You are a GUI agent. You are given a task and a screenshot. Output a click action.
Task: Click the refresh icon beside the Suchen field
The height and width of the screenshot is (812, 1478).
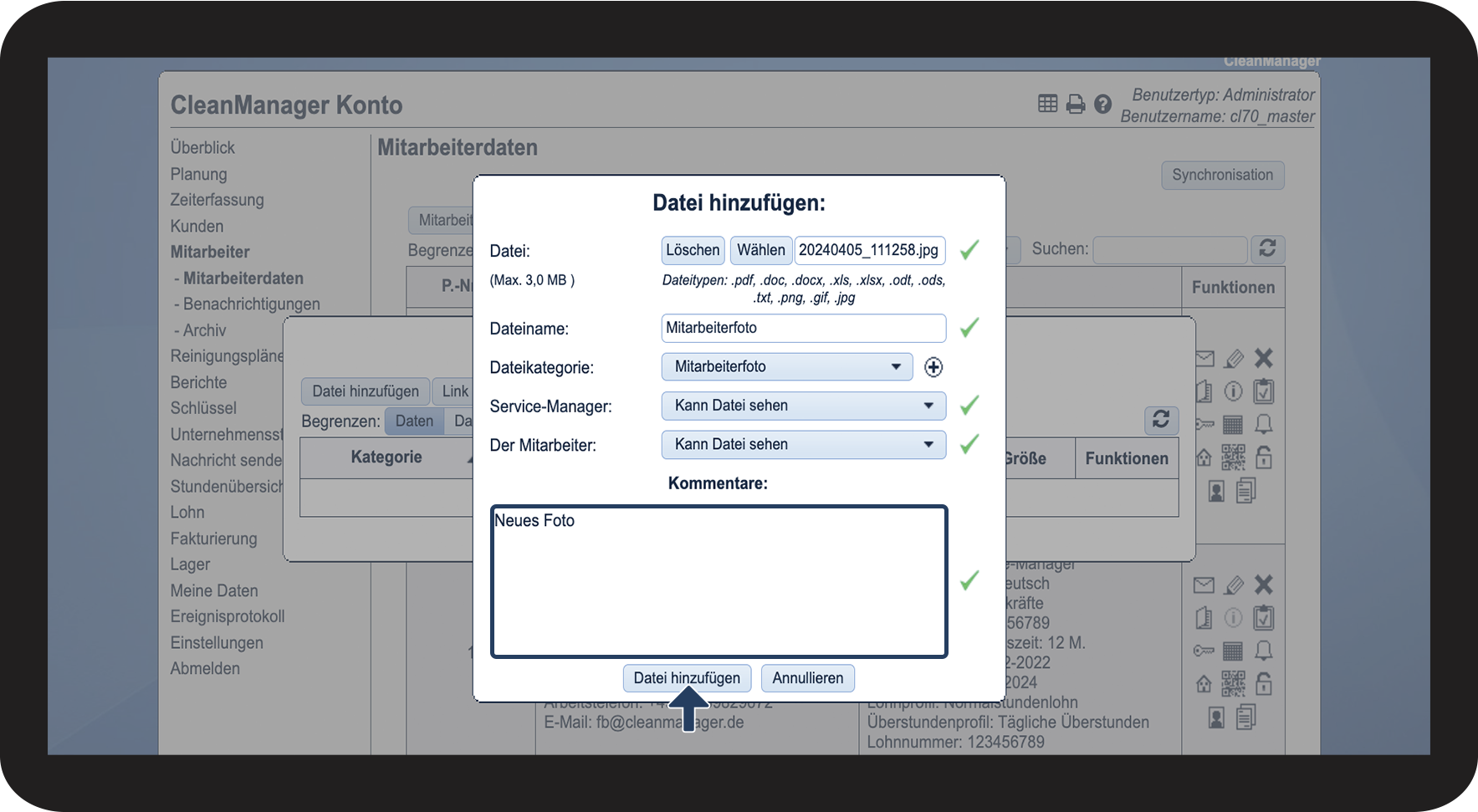(x=1267, y=249)
